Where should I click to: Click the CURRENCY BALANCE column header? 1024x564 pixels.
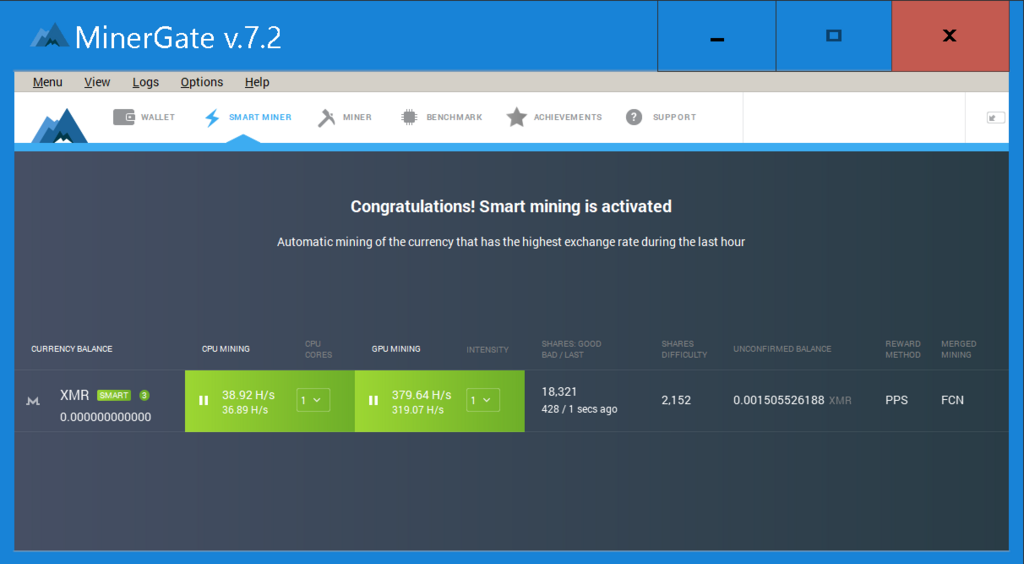(72, 349)
